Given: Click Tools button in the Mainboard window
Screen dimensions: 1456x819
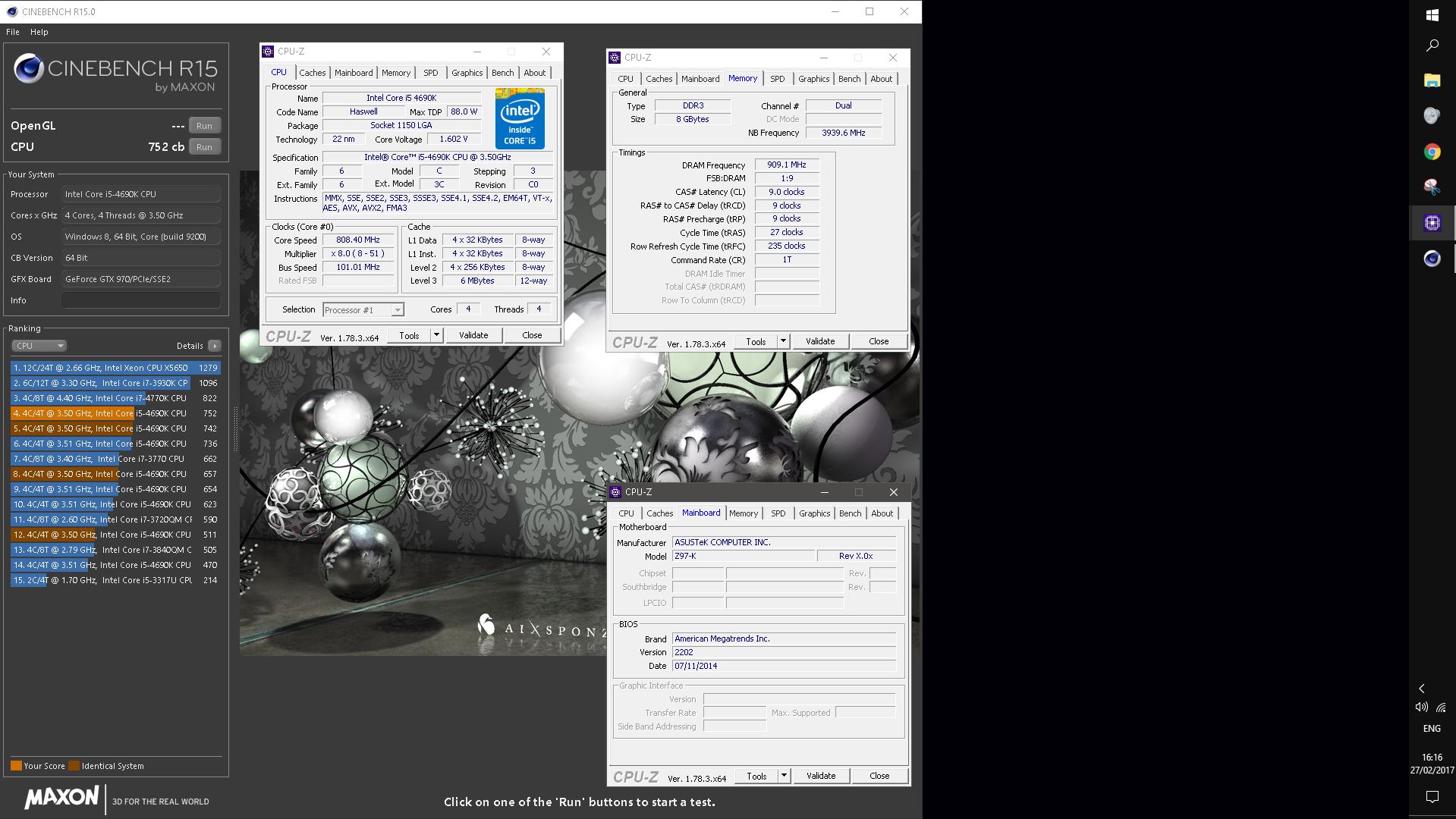Looking at the screenshot, I should [x=756, y=776].
